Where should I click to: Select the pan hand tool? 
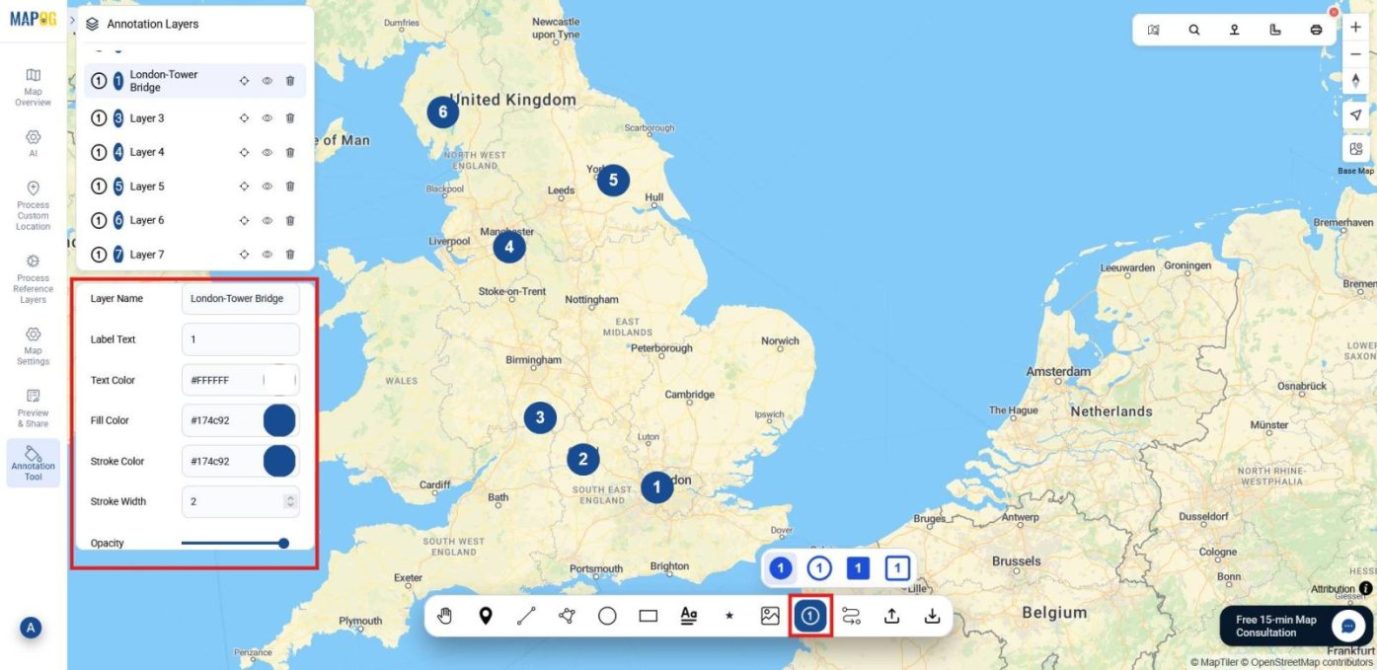445,616
